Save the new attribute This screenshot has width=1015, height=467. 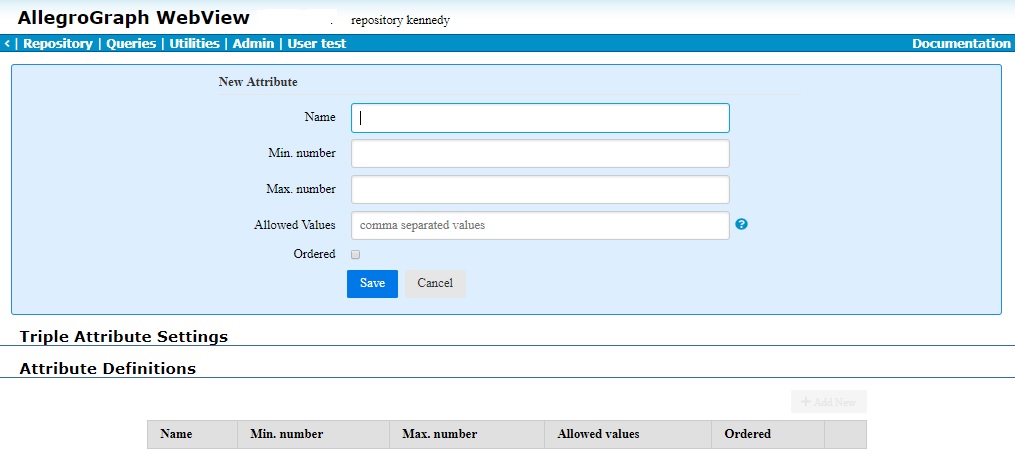tap(372, 284)
